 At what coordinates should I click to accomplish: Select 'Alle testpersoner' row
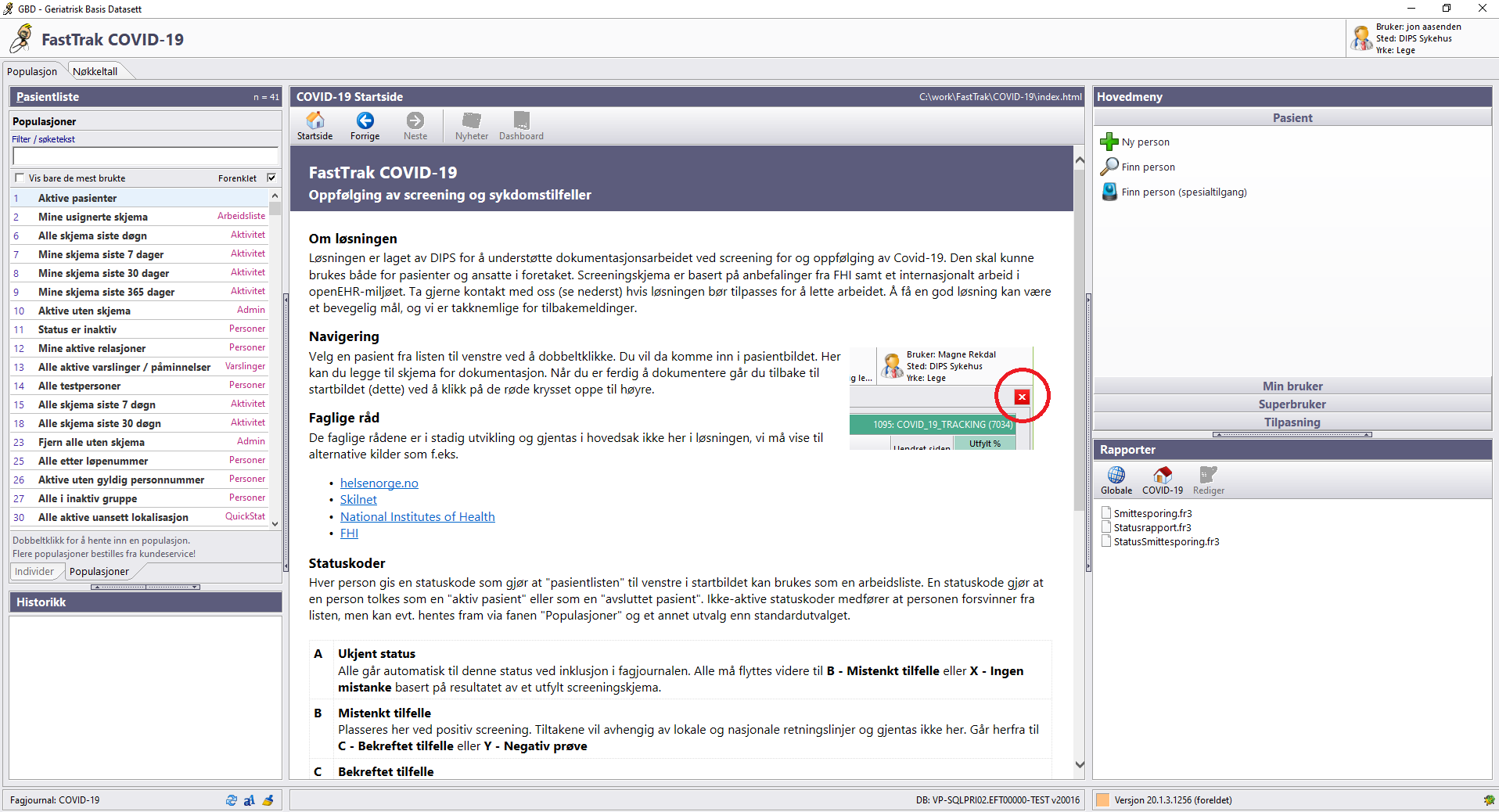point(140,386)
